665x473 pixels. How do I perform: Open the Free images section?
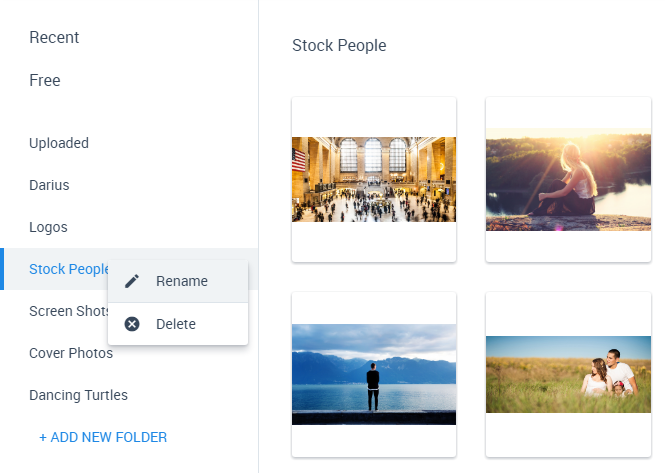click(x=45, y=80)
